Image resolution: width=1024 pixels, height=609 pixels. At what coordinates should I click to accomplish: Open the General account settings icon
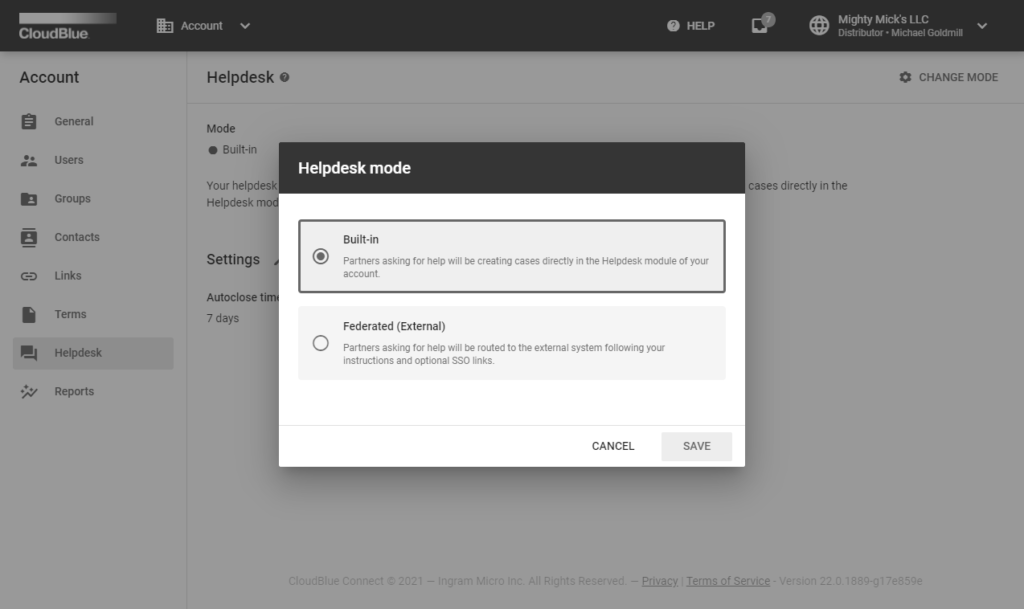pyautogui.click(x=31, y=121)
